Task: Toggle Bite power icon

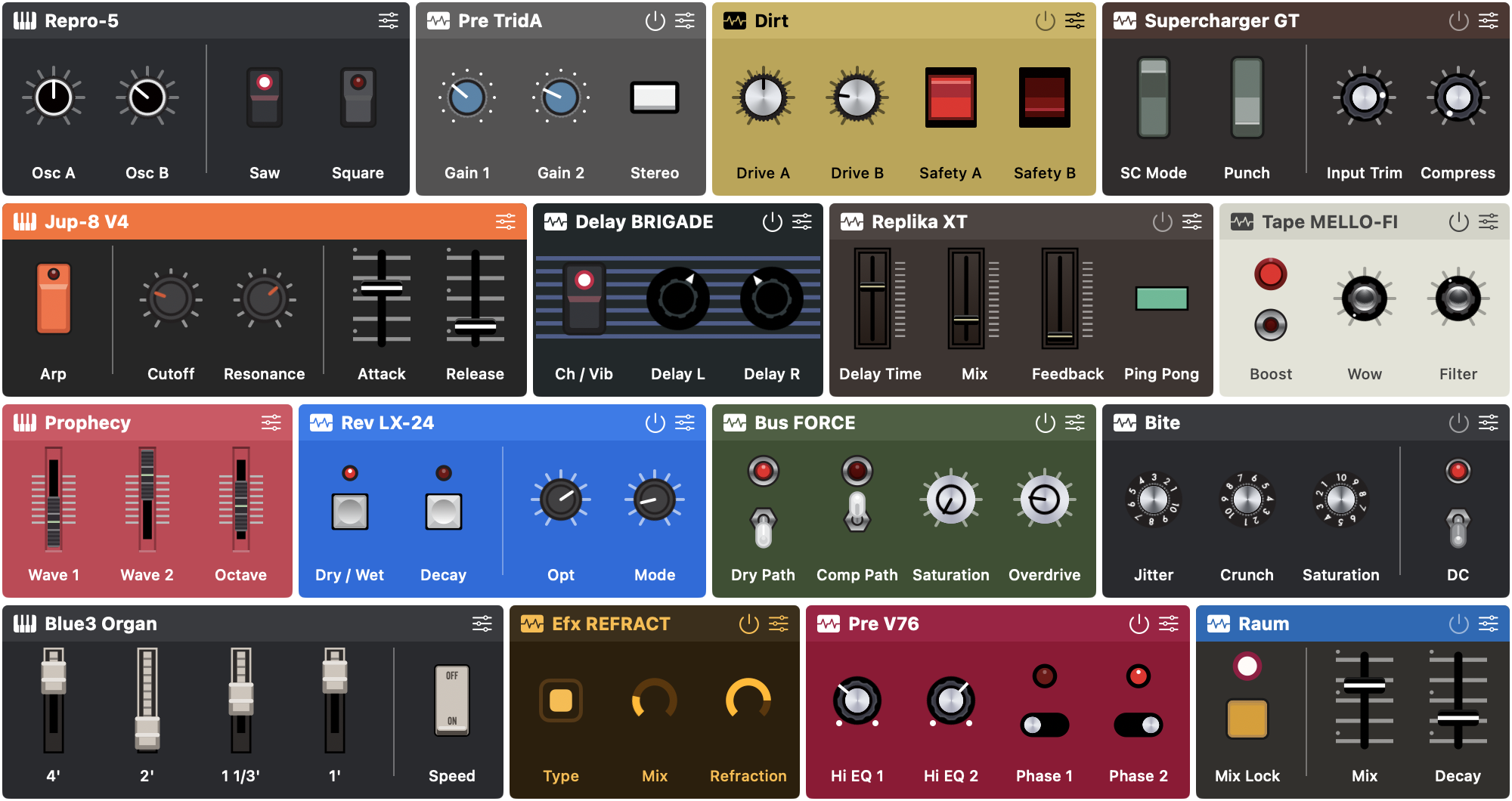Action: [1458, 422]
